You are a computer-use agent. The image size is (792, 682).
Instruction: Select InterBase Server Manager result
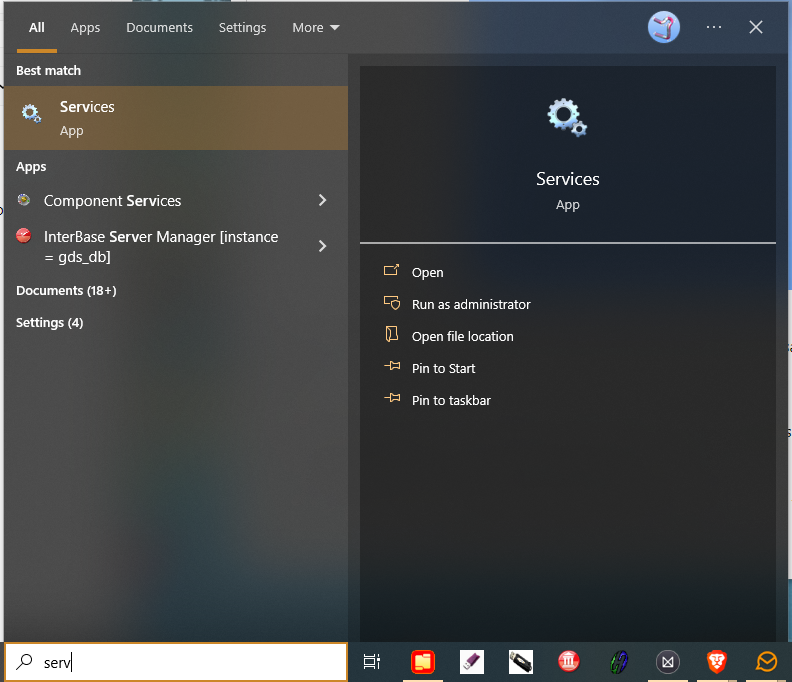point(176,247)
